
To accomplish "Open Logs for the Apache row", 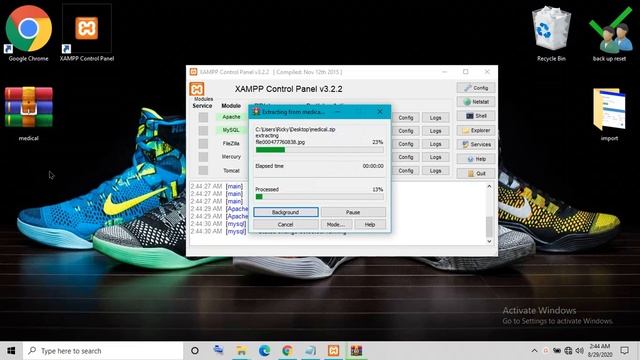I will (436, 118).
